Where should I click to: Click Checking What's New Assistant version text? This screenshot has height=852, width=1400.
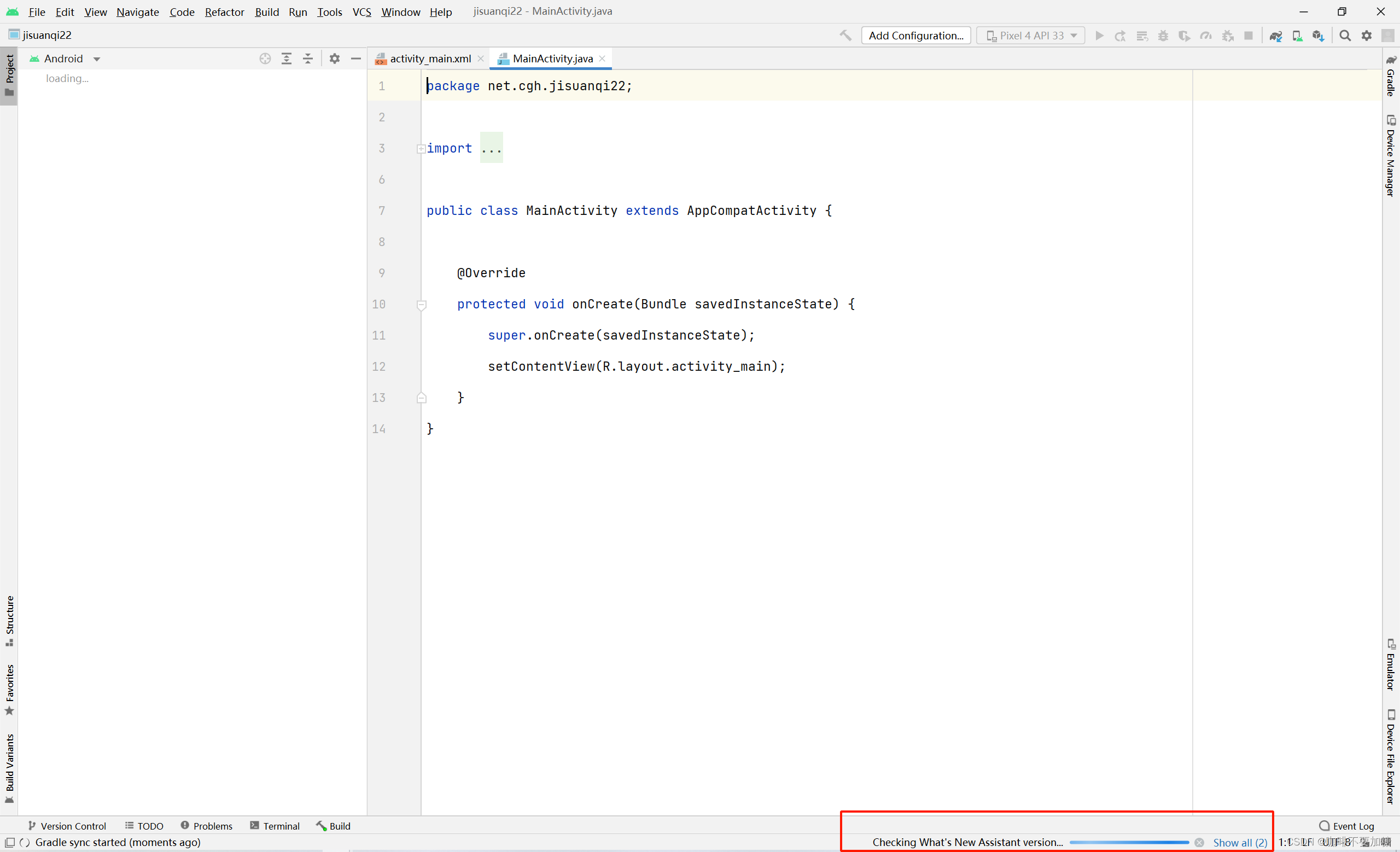point(967,842)
